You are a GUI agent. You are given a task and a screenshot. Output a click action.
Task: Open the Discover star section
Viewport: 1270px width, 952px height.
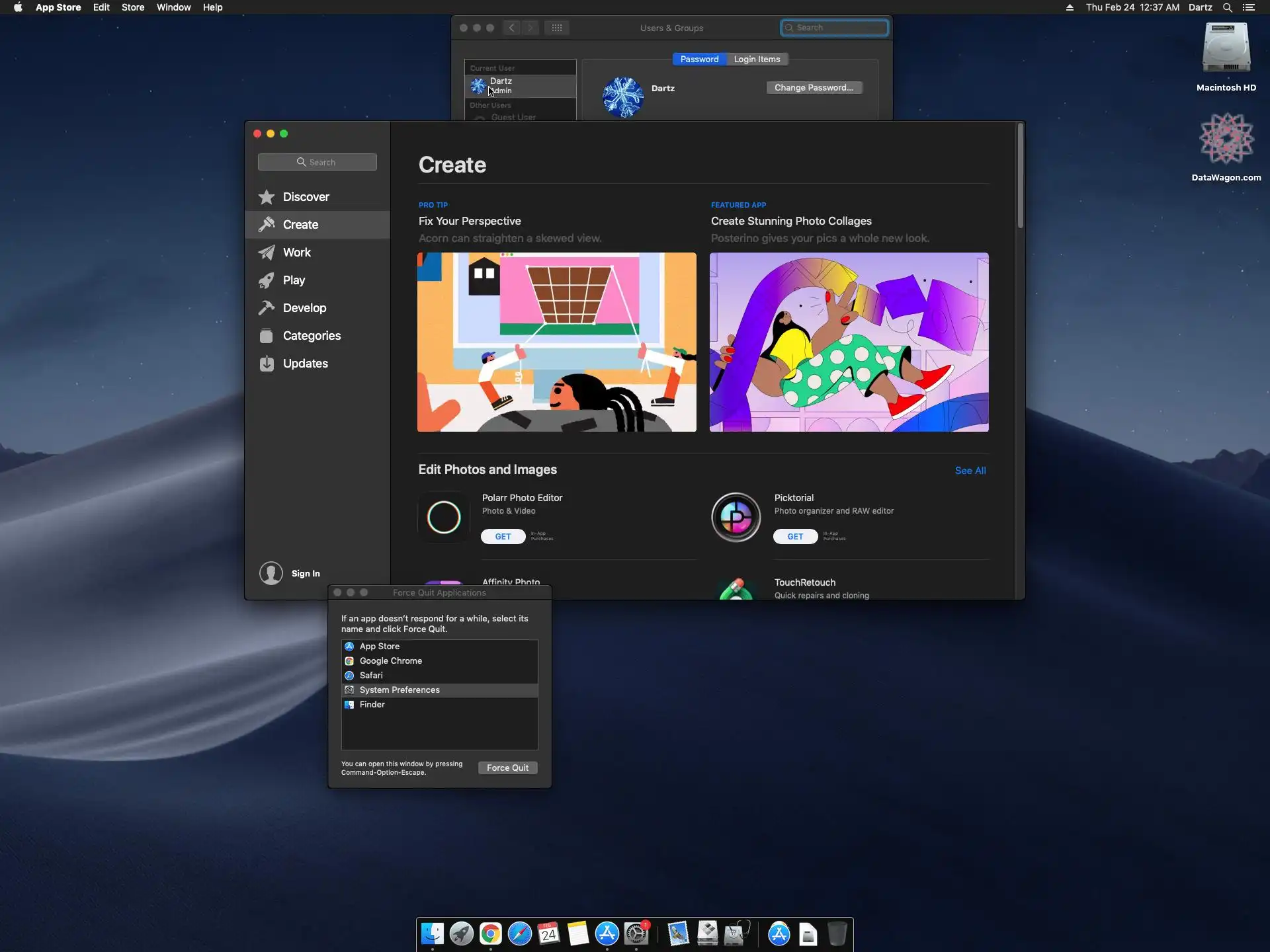(267, 197)
